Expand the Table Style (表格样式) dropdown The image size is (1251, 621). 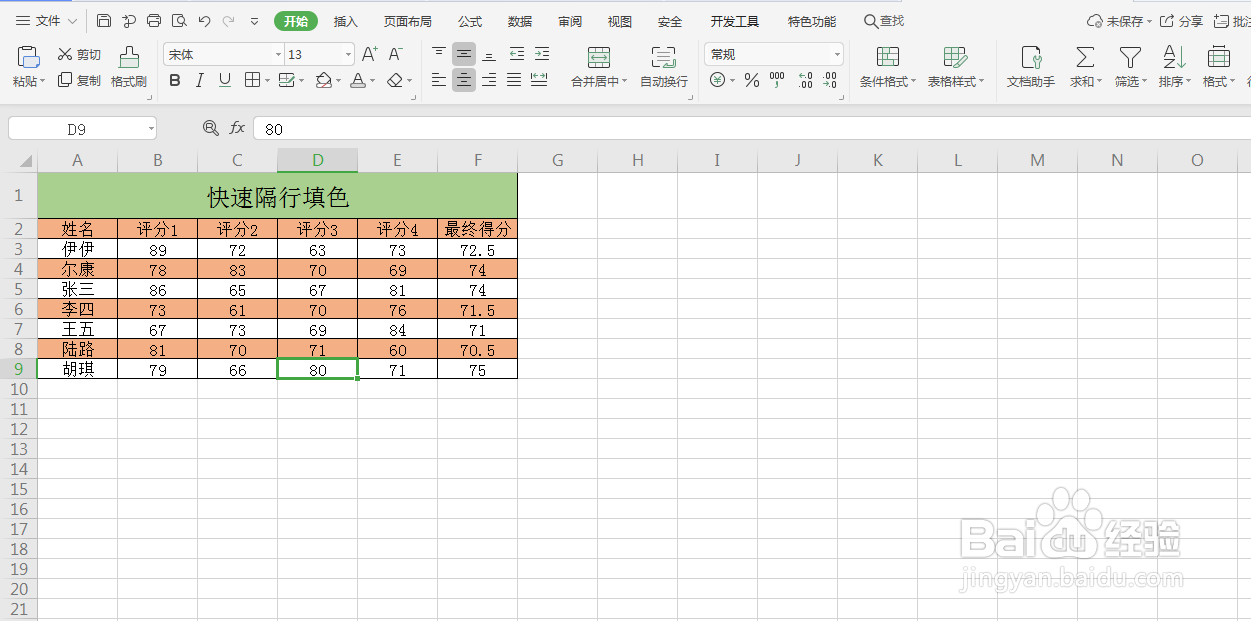982,82
